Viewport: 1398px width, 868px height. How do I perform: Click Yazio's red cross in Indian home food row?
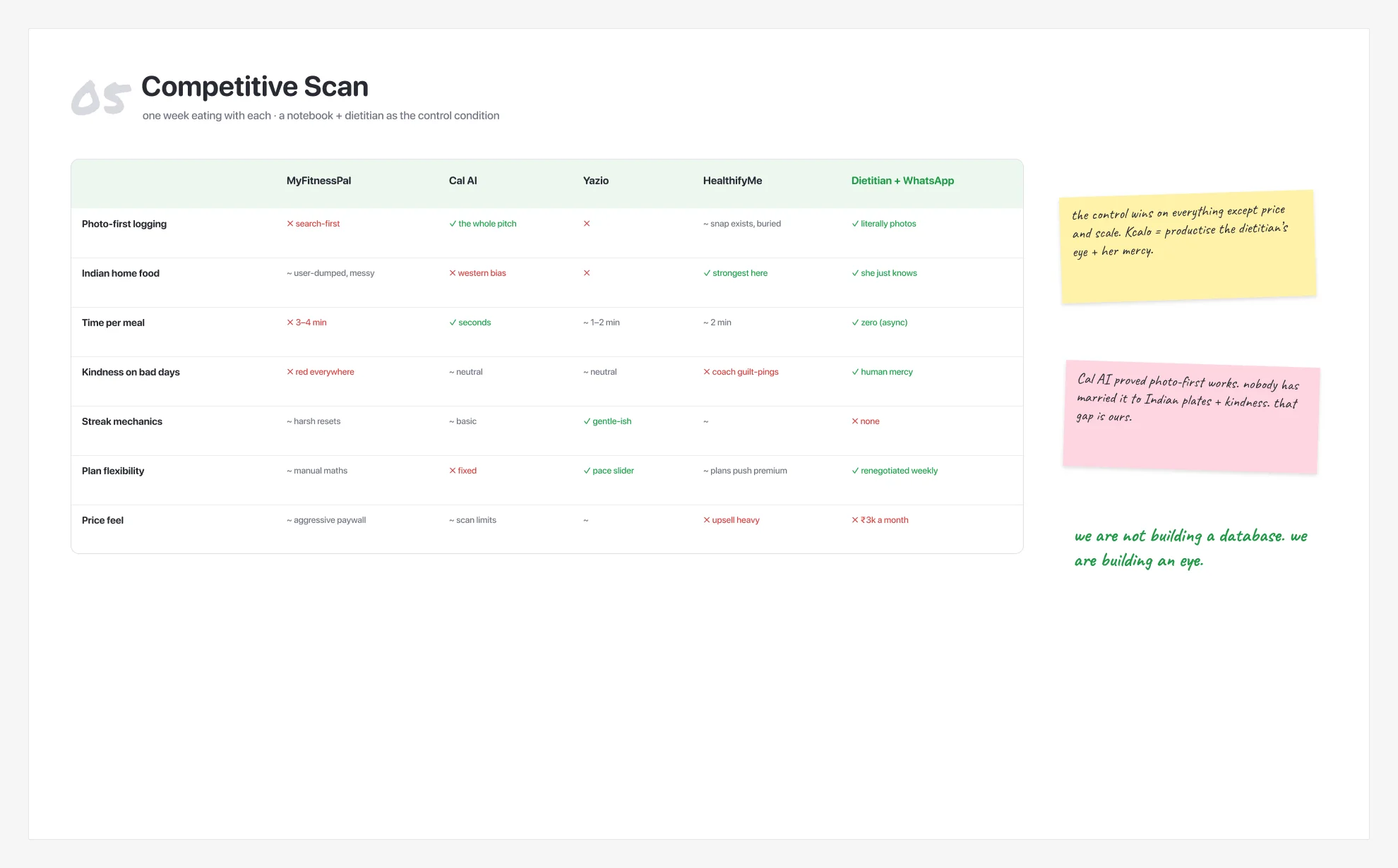[x=587, y=273]
